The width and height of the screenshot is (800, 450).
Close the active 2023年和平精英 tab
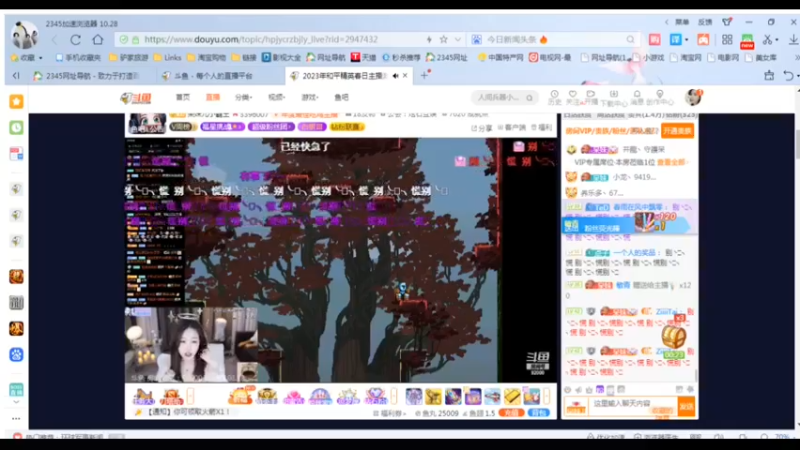point(405,76)
